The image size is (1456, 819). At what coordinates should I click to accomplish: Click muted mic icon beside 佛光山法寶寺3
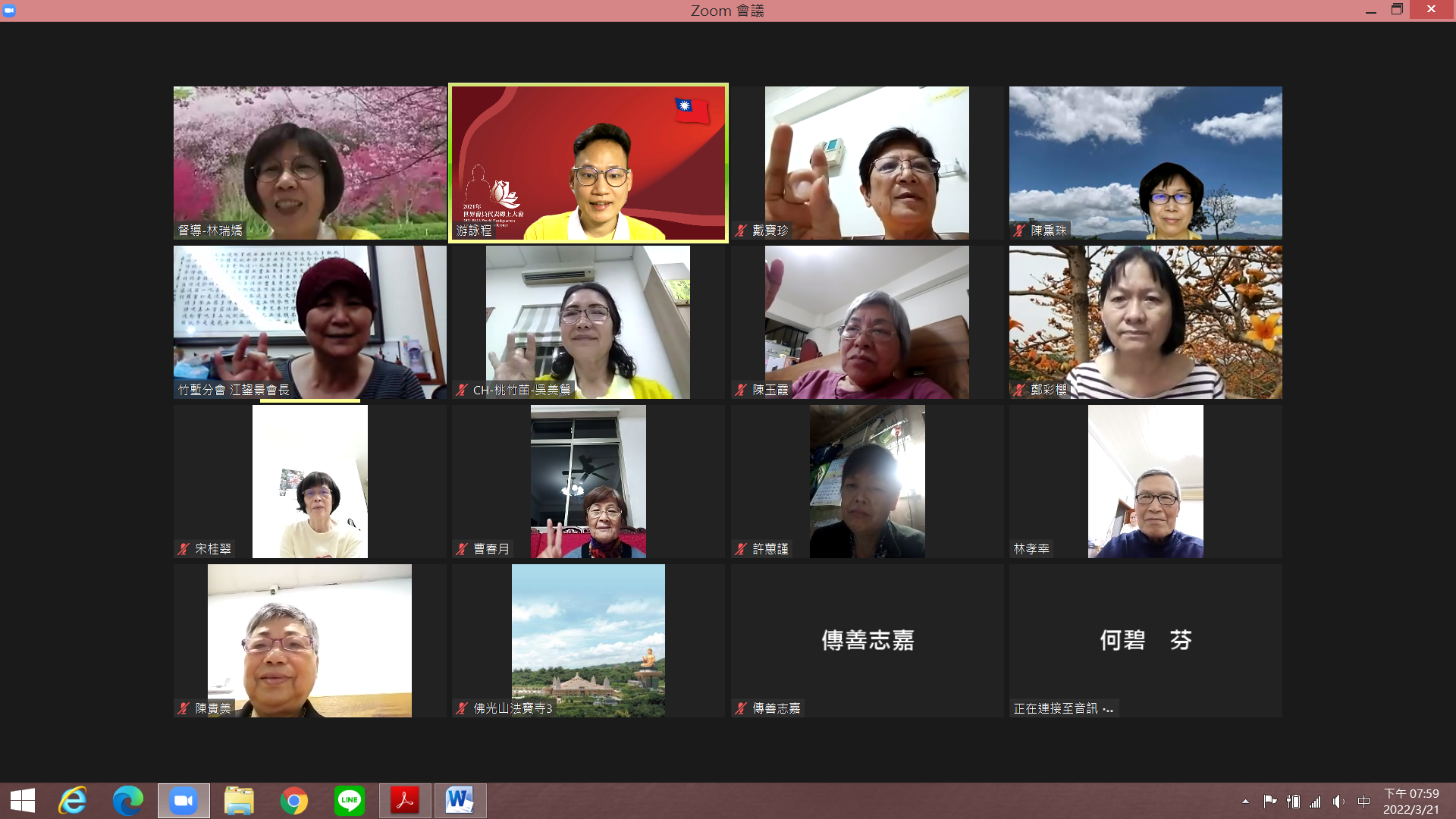(x=462, y=708)
